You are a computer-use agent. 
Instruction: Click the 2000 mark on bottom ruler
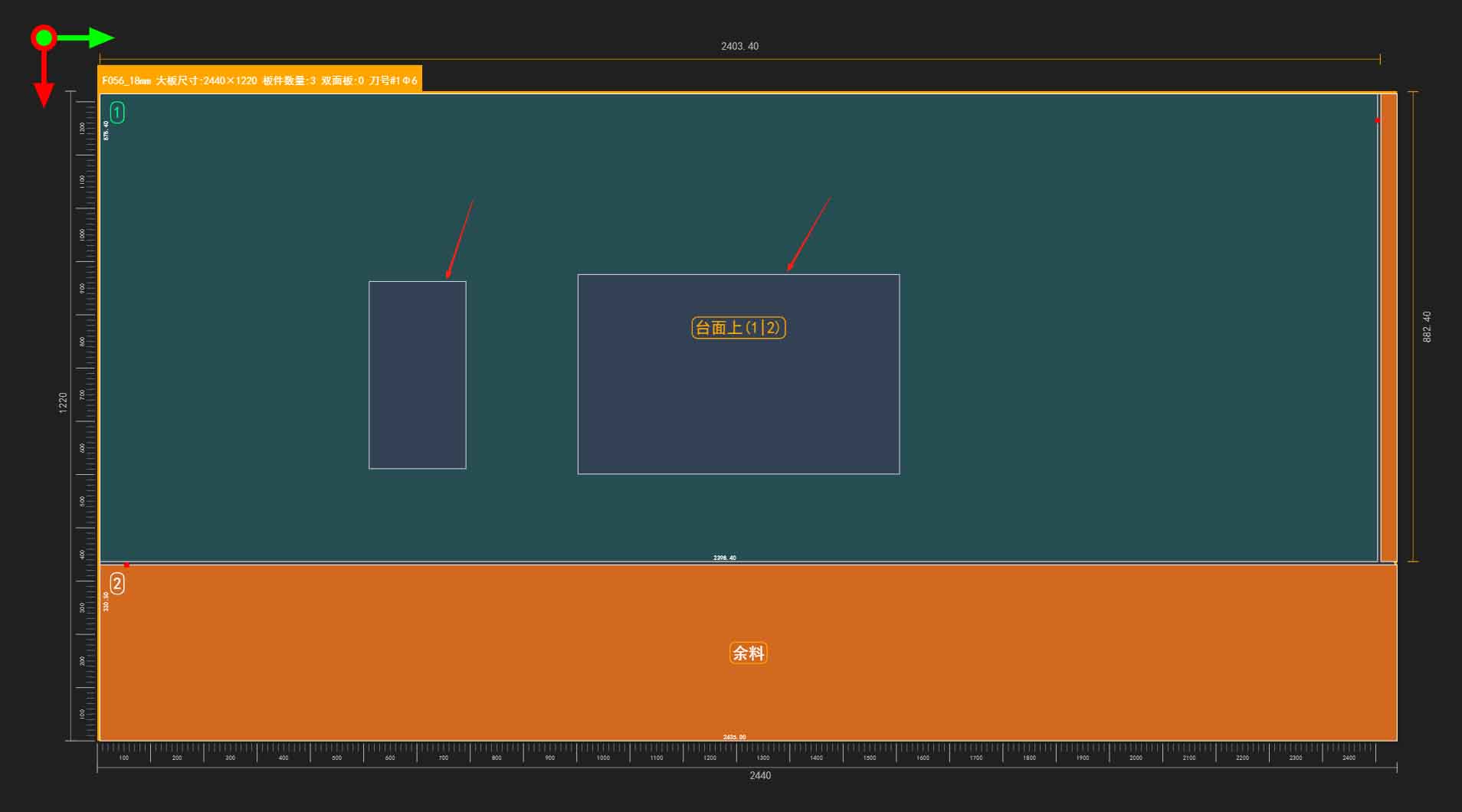[1136, 758]
